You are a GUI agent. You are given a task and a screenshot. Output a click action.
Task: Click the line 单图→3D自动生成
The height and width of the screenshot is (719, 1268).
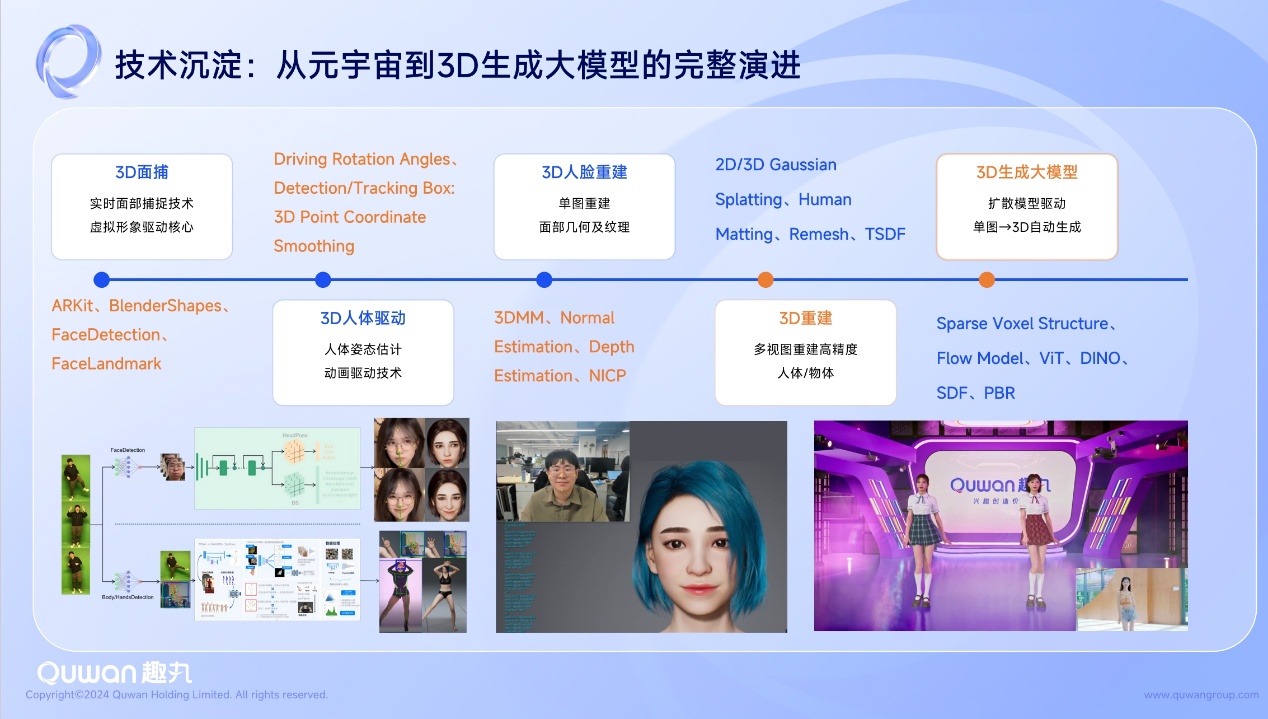[1027, 227]
